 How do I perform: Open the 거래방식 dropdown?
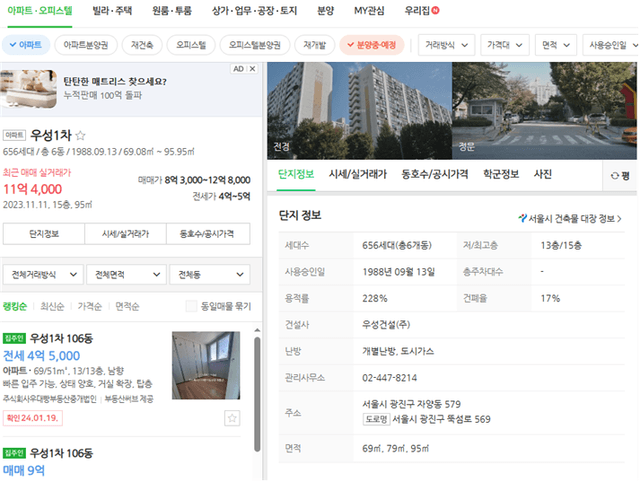(447, 45)
